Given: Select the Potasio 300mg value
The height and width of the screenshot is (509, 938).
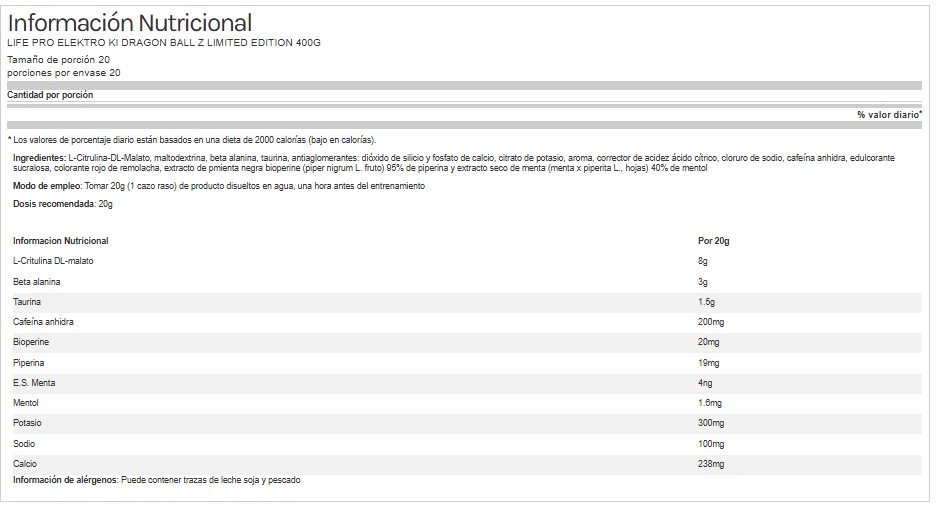Looking at the screenshot, I should 711,424.
